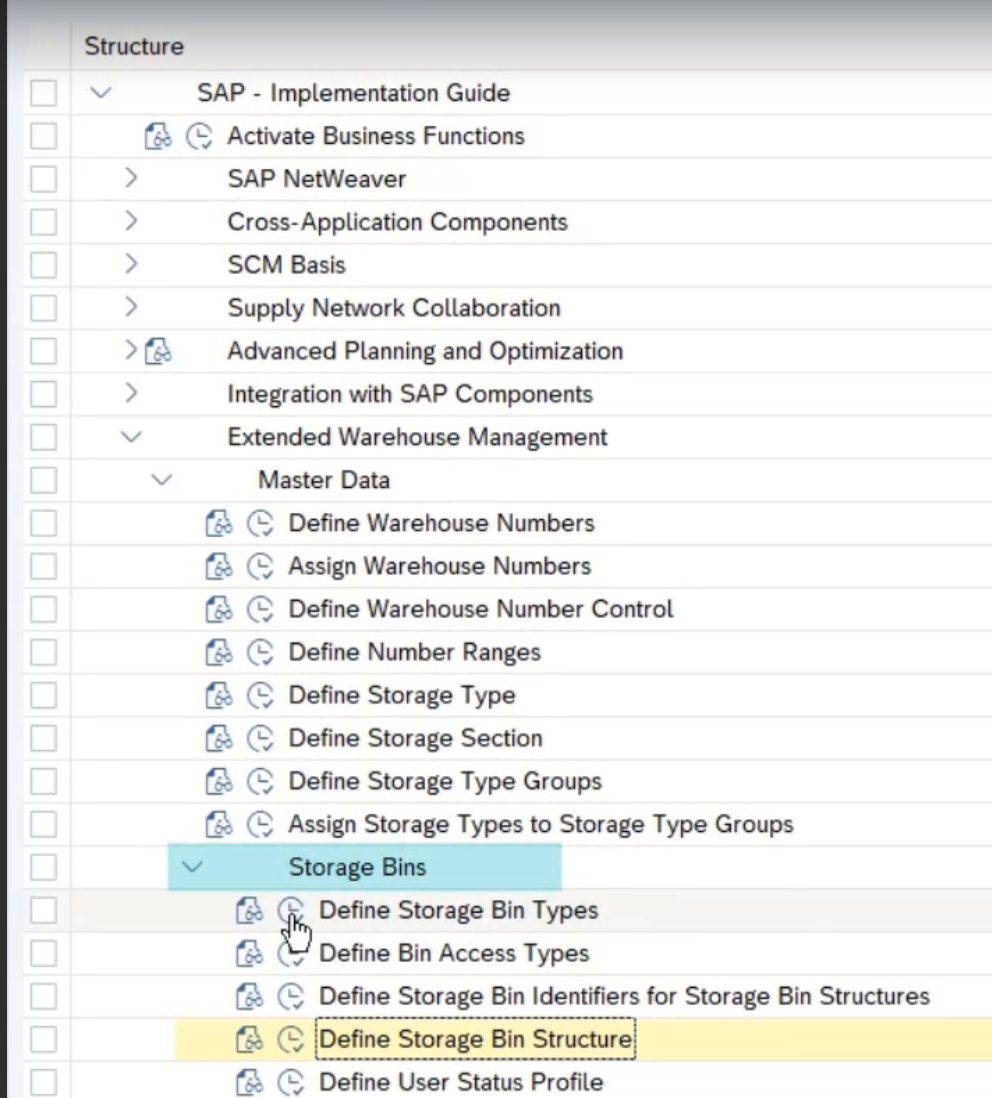This screenshot has width=992, height=1098.
Task: Tick the checkbox for SAP - Implementation Guide row
Action: coord(43,93)
